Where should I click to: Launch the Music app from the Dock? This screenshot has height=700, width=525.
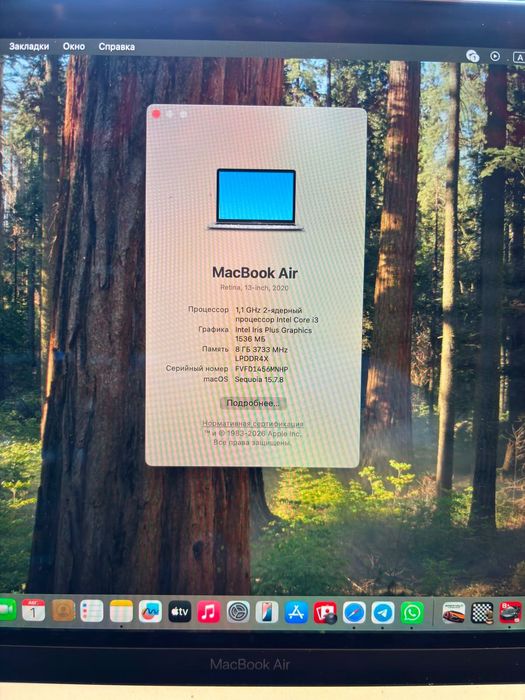(x=208, y=612)
